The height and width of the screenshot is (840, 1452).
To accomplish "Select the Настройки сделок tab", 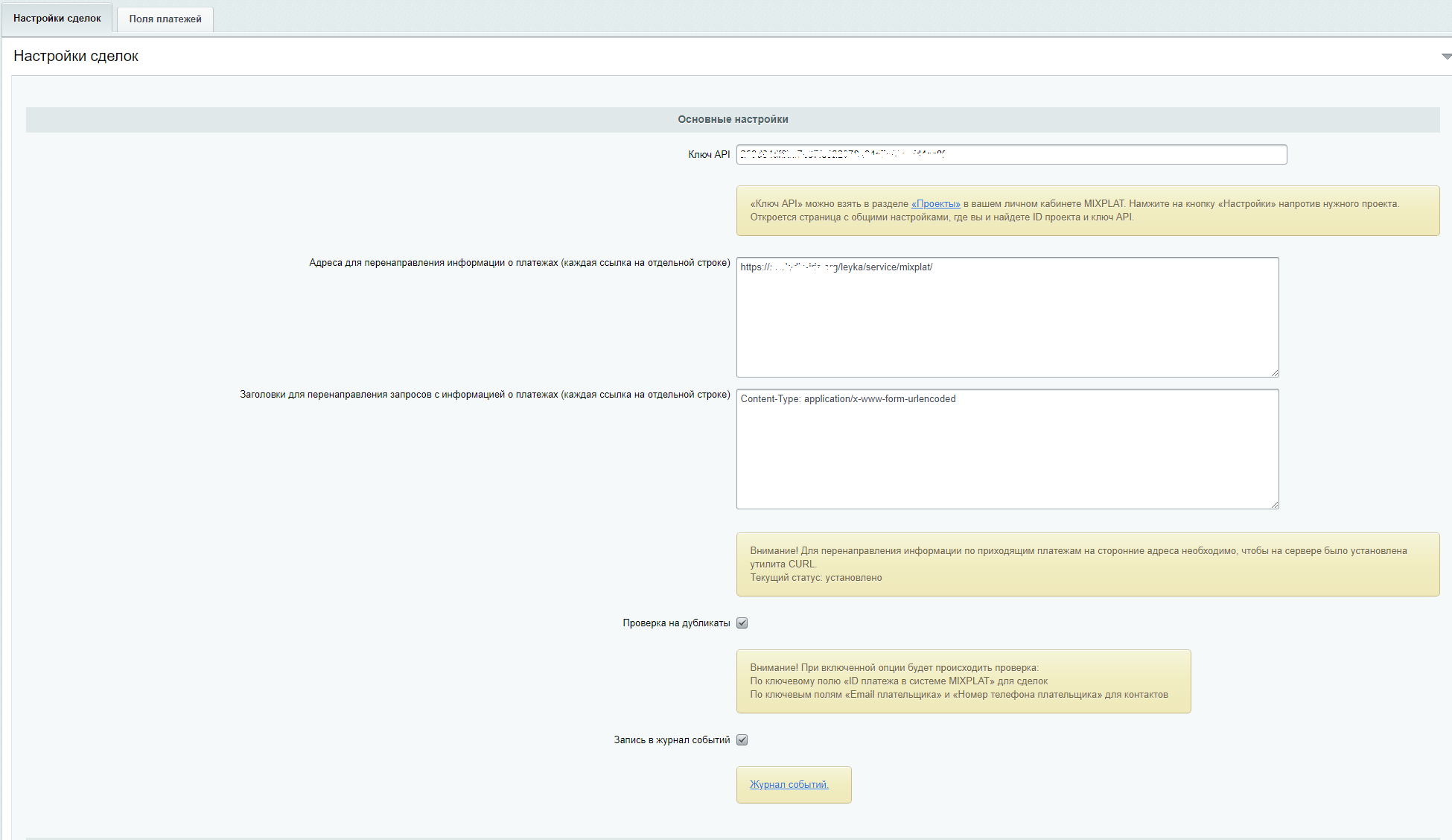I will pyautogui.click(x=57, y=18).
